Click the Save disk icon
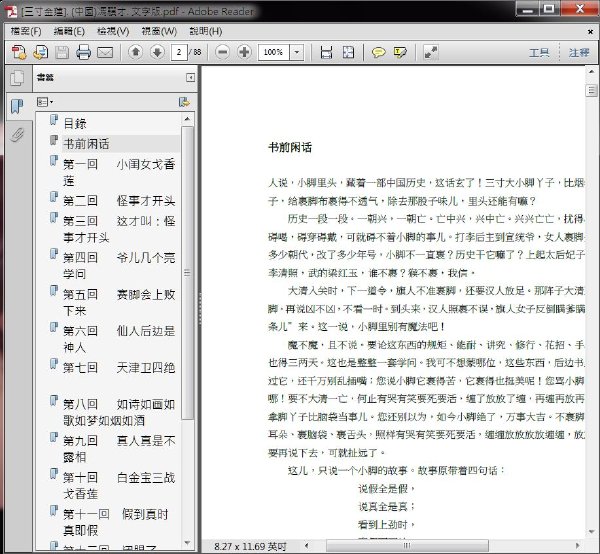The height and width of the screenshot is (554, 600). (62, 52)
